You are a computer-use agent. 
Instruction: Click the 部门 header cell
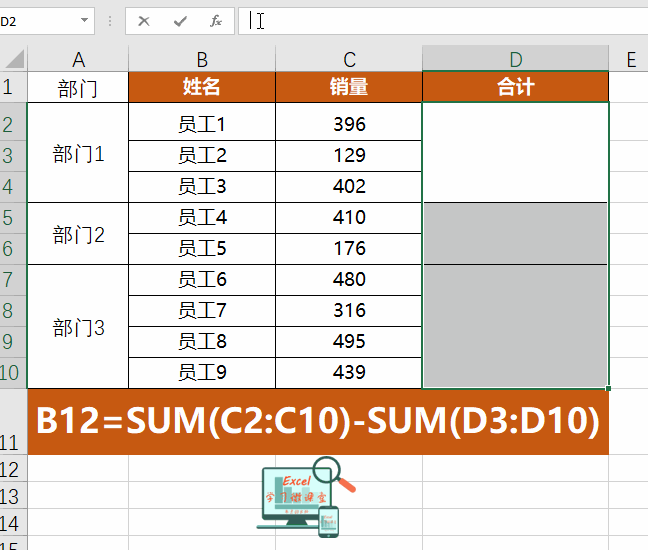78,87
